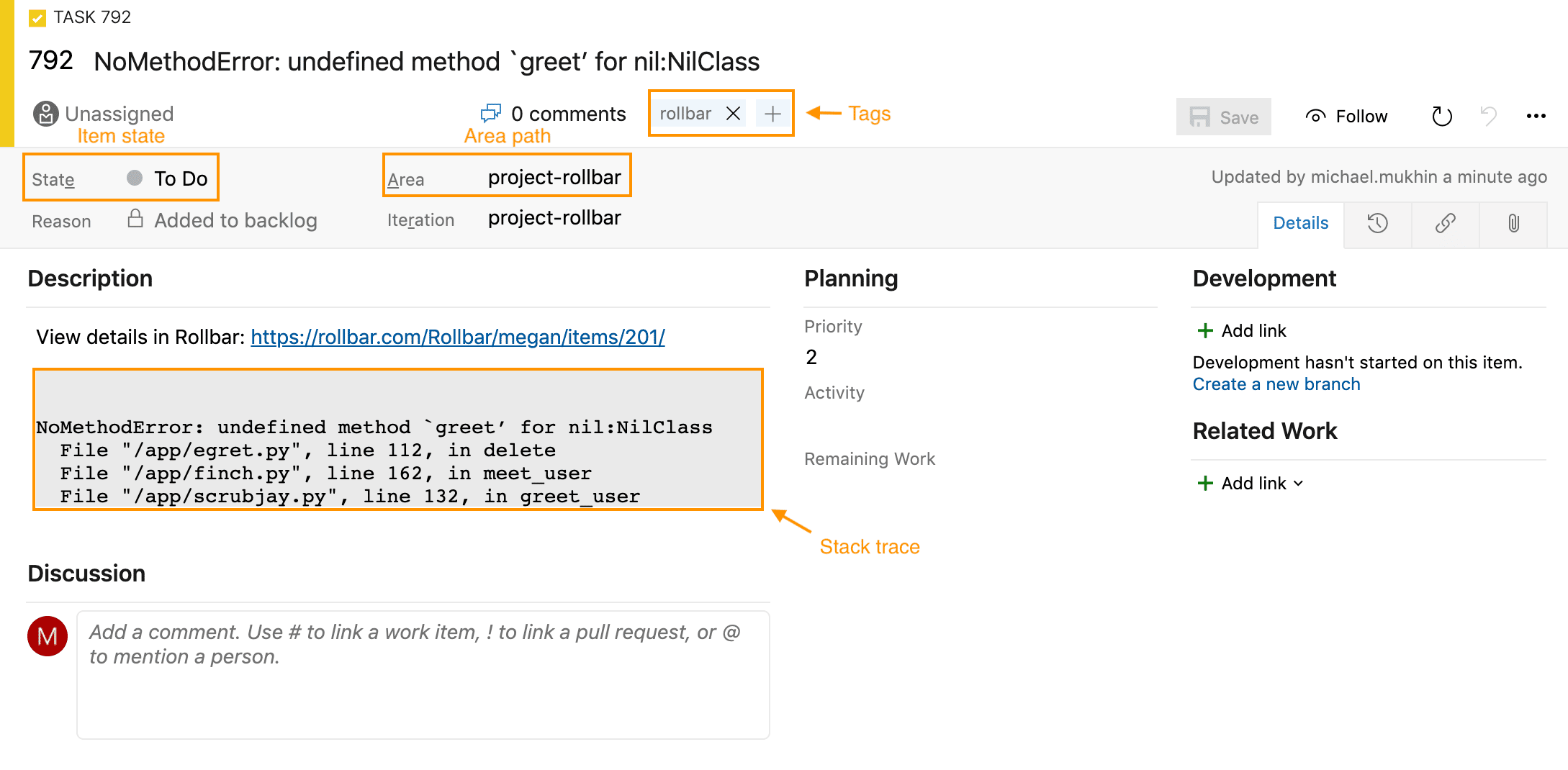Open the Iteration project-rollbar field
This screenshot has height=770, width=1568.
coord(554,218)
